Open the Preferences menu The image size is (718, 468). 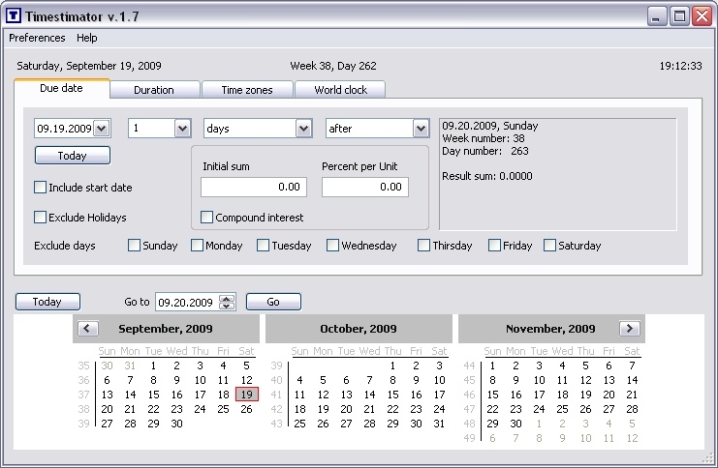coord(37,38)
